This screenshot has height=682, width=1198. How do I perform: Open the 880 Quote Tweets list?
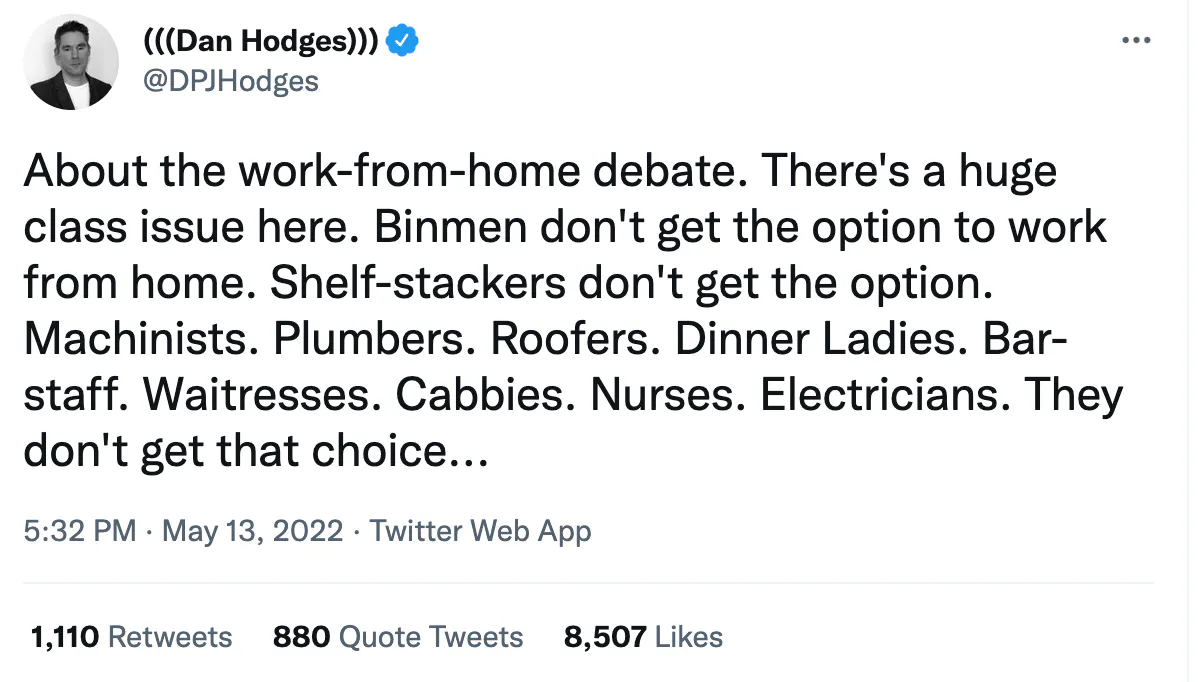398,637
